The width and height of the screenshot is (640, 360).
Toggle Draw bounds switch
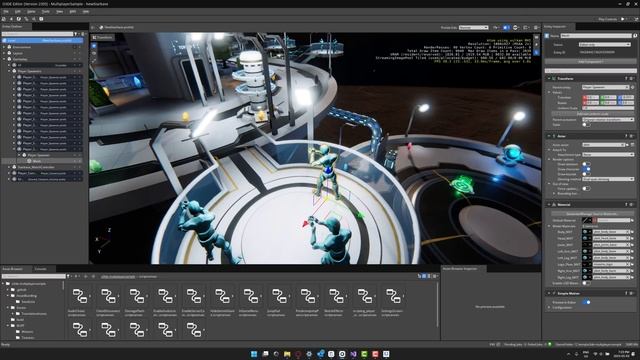coord(586,174)
